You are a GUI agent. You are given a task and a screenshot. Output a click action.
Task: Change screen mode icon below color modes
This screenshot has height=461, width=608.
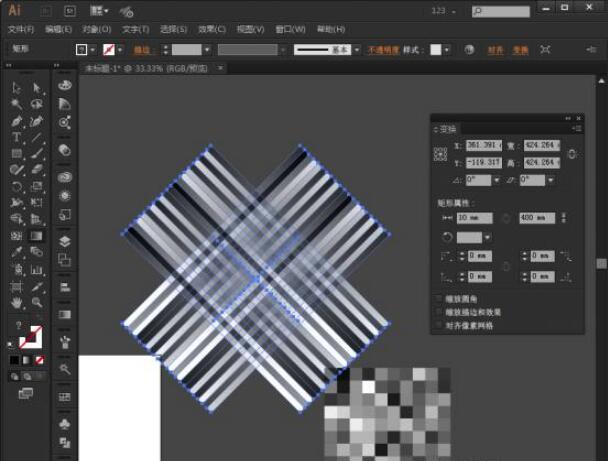(x=26, y=394)
